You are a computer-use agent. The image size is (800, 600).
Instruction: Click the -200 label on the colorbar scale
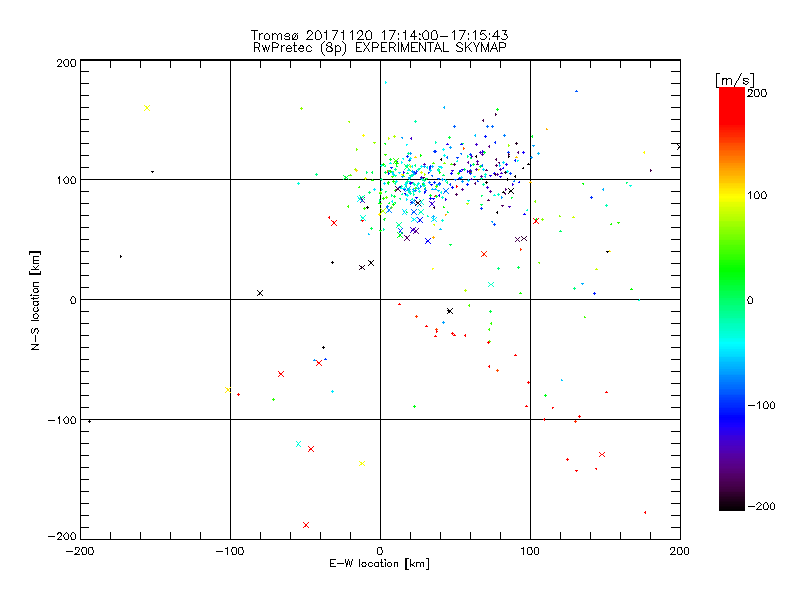[761, 506]
